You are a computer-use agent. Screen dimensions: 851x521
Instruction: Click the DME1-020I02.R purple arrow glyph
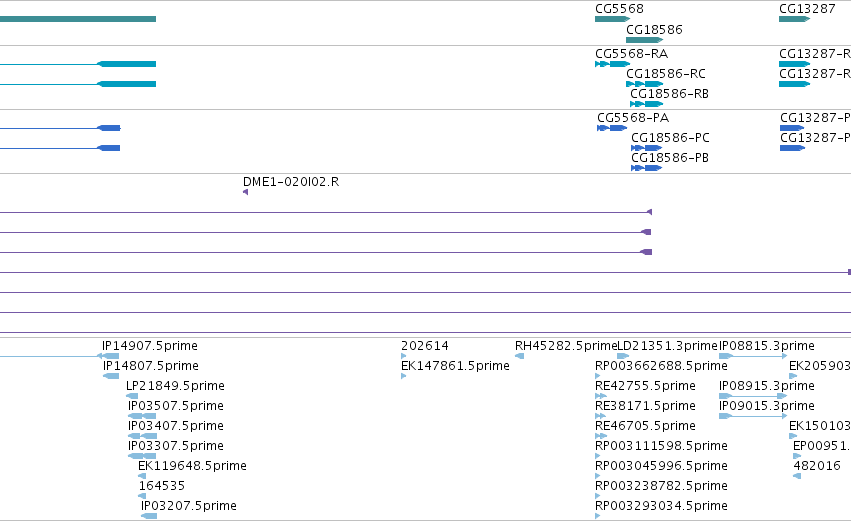click(245, 192)
